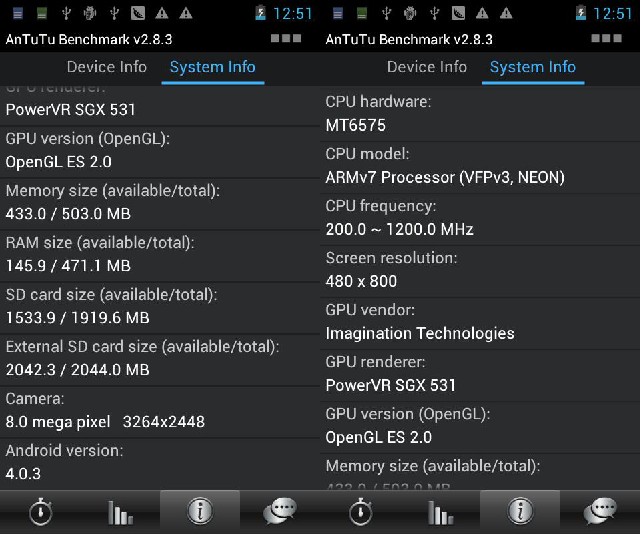641x535 pixels.
Task: Tap Screen resolution label
Action: [x=391, y=258]
